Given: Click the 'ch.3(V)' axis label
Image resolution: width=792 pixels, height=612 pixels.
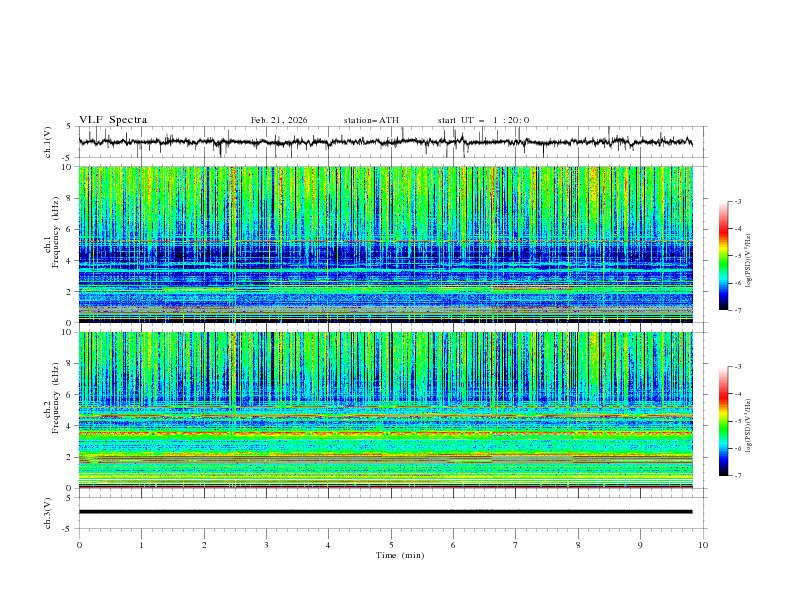Looking at the screenshot, I should 48,513.
